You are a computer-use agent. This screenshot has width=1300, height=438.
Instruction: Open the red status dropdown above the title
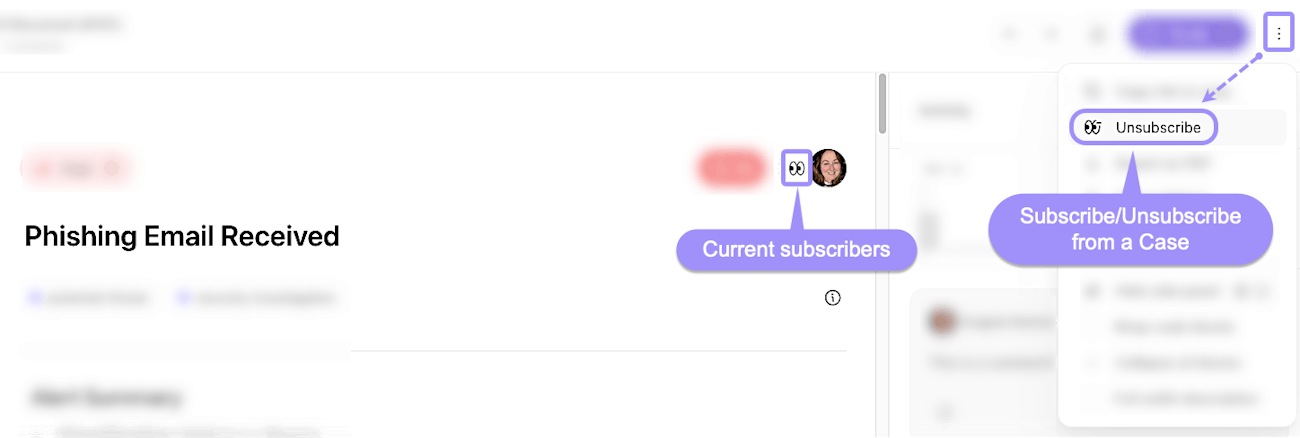coord(77,168)
